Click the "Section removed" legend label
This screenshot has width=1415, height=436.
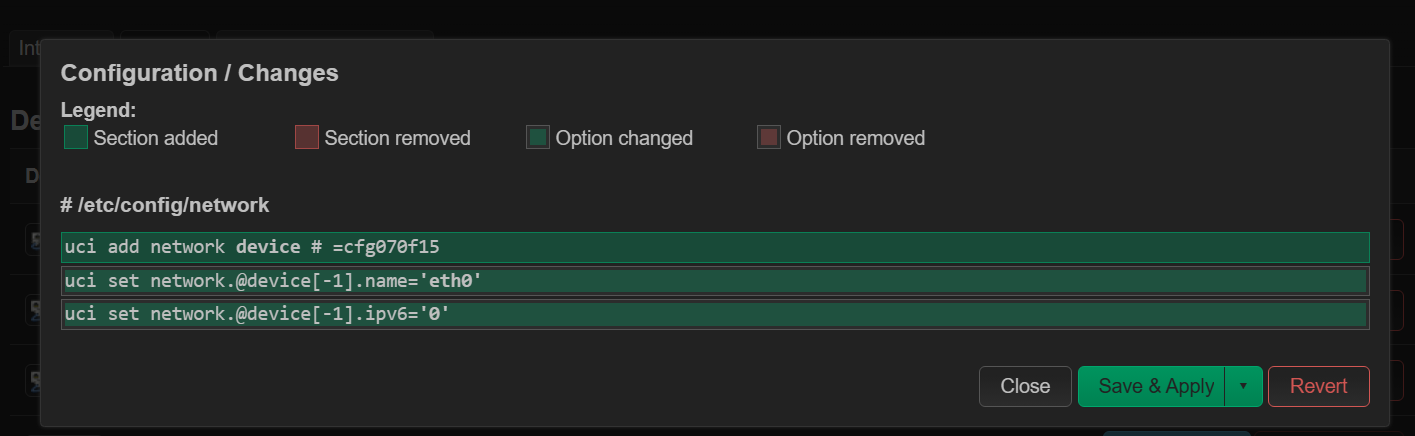pyautogui.click(x=397, y=138)
